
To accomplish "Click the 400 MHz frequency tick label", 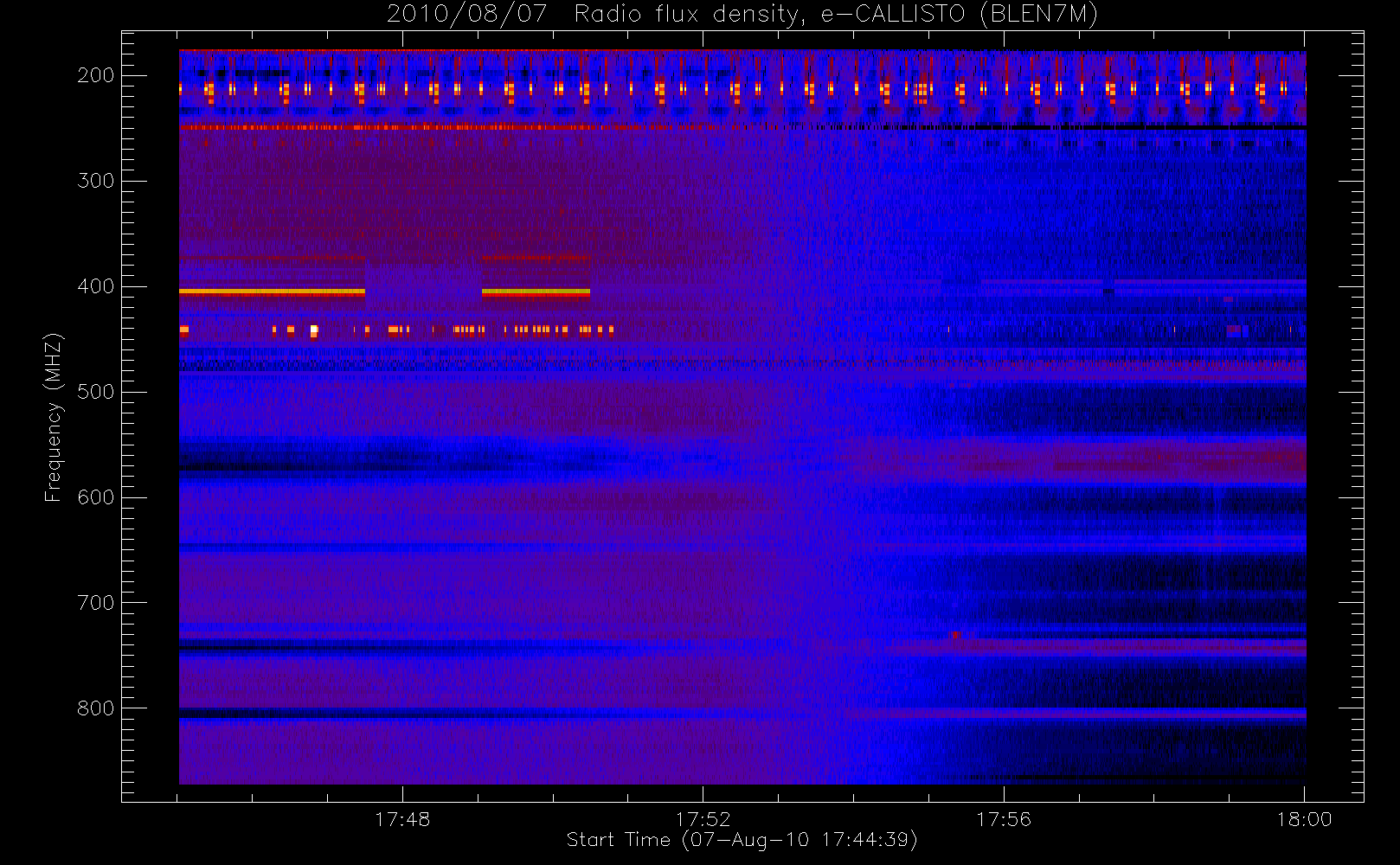I will [x=95, y=286].
